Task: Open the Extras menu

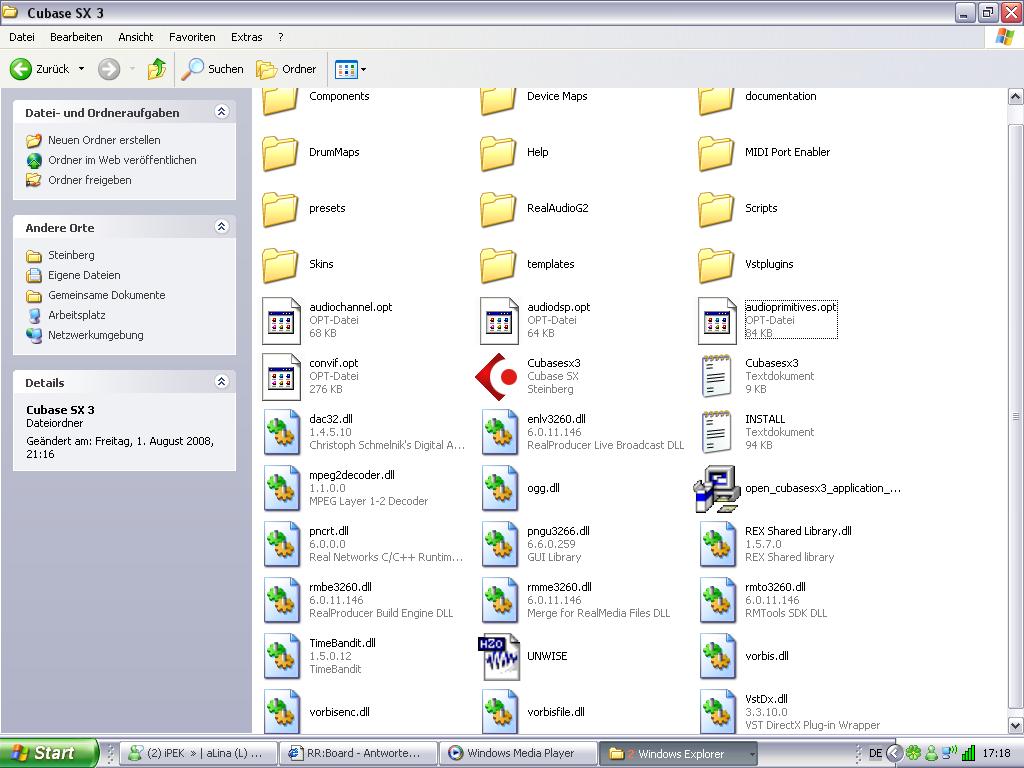Action: 247,37
